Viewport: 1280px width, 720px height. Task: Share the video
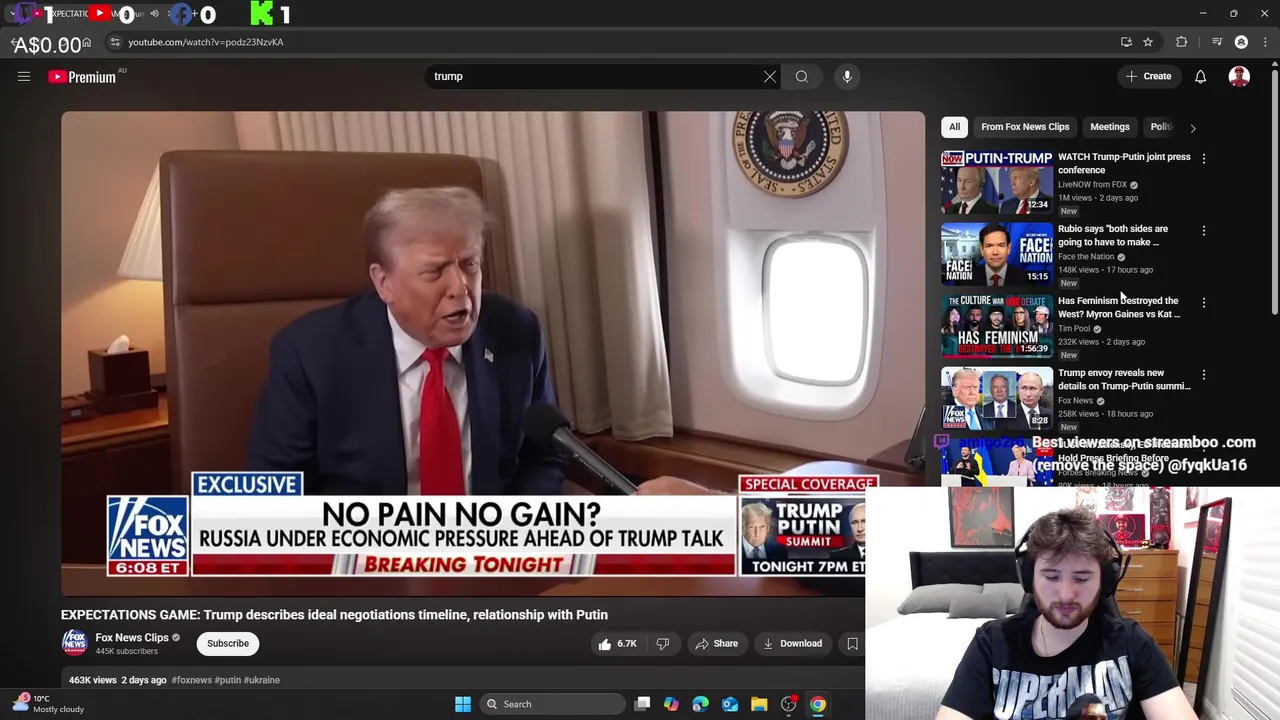[x=716, y=644]
